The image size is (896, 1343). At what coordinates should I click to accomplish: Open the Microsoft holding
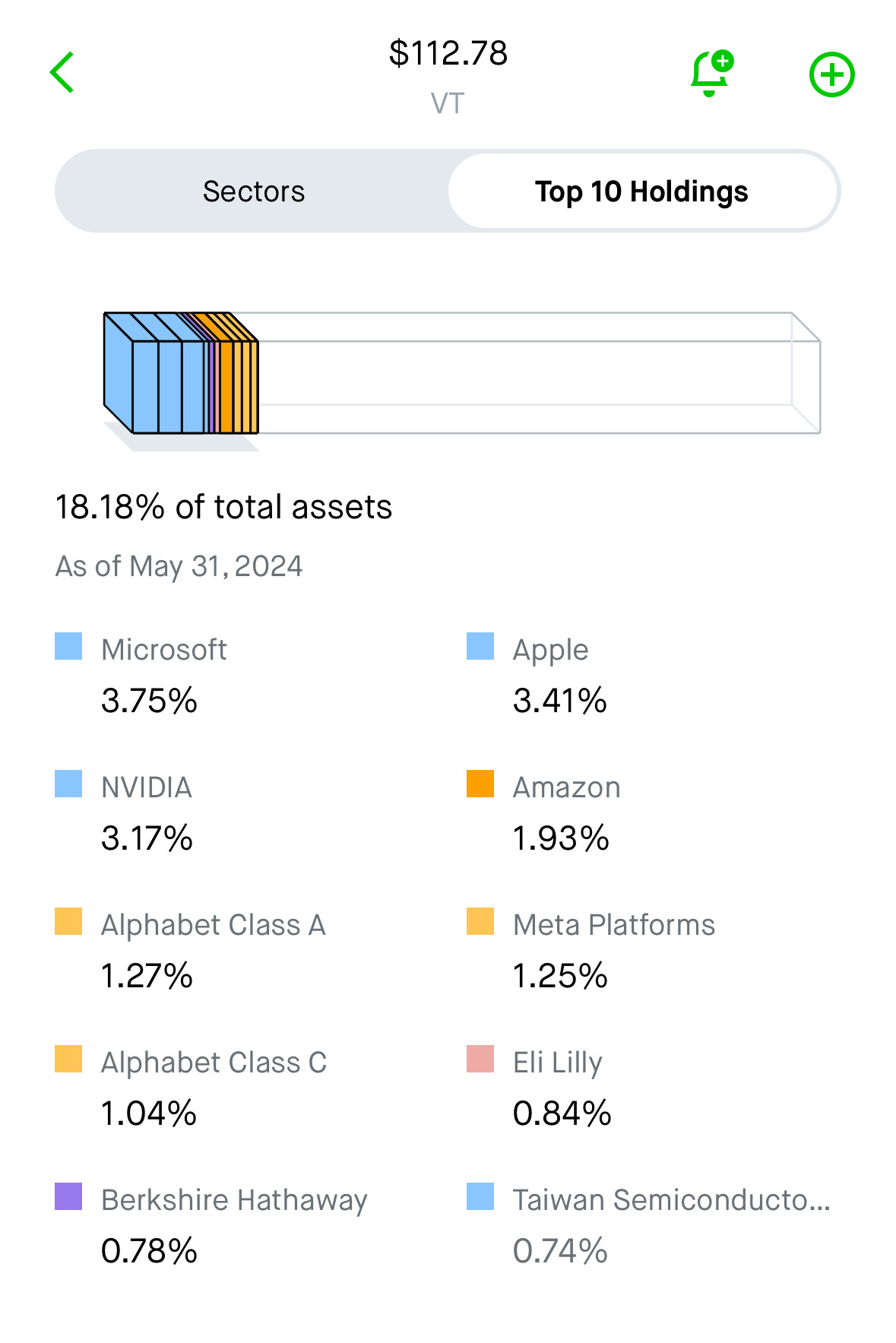[164, 651]
